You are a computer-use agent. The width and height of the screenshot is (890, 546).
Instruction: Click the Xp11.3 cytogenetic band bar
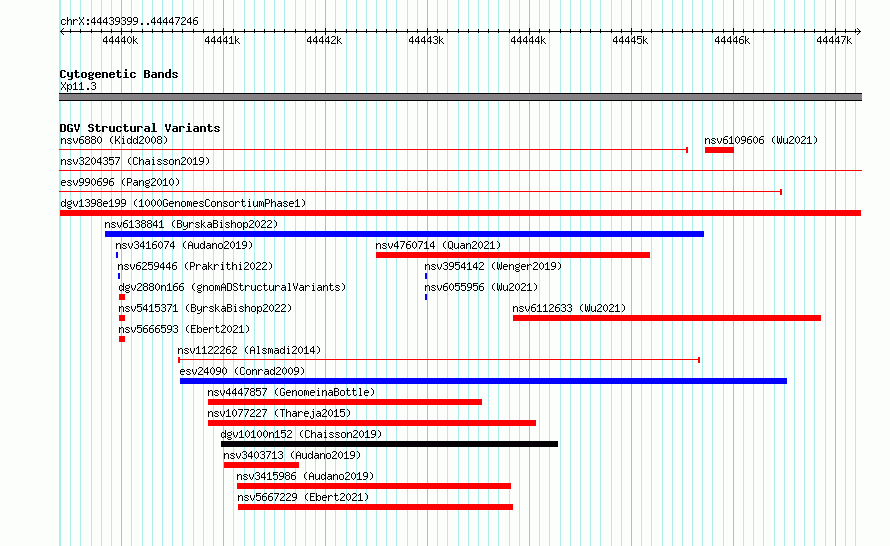coord(460,97)
